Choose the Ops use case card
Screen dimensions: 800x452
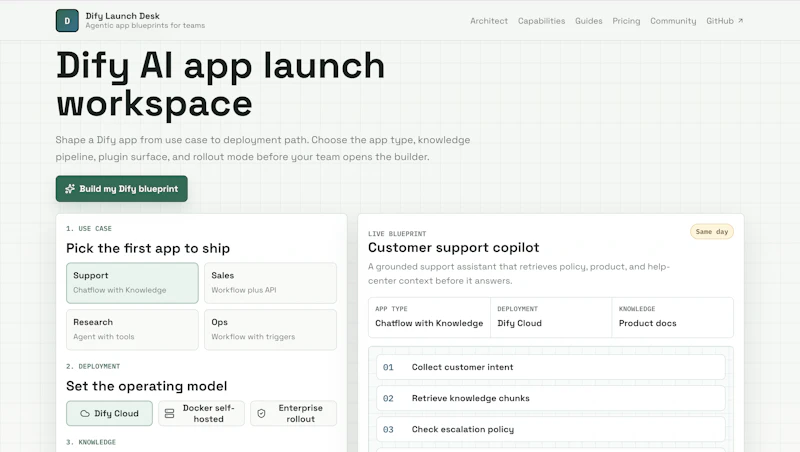coord(270,330)
